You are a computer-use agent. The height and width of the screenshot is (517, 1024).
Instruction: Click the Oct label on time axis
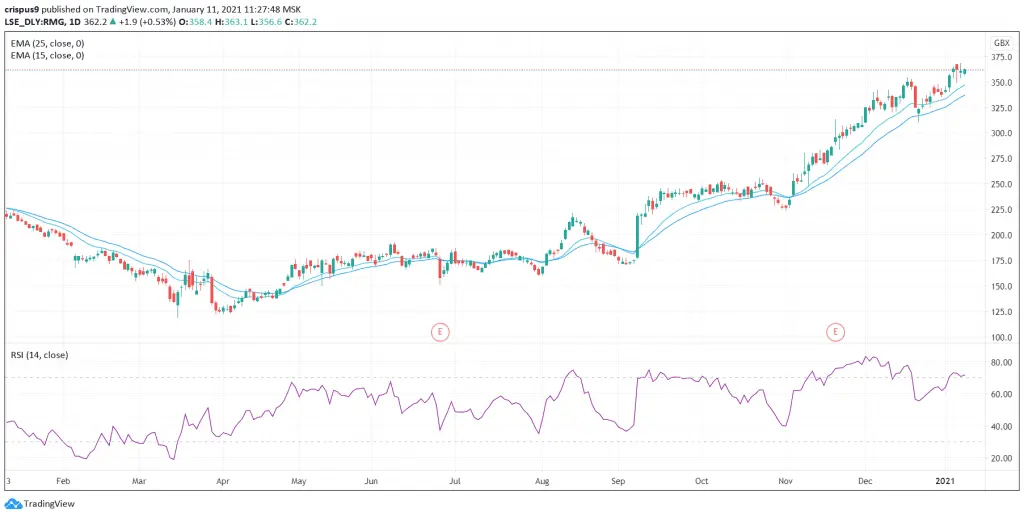[x=701, y=482]
